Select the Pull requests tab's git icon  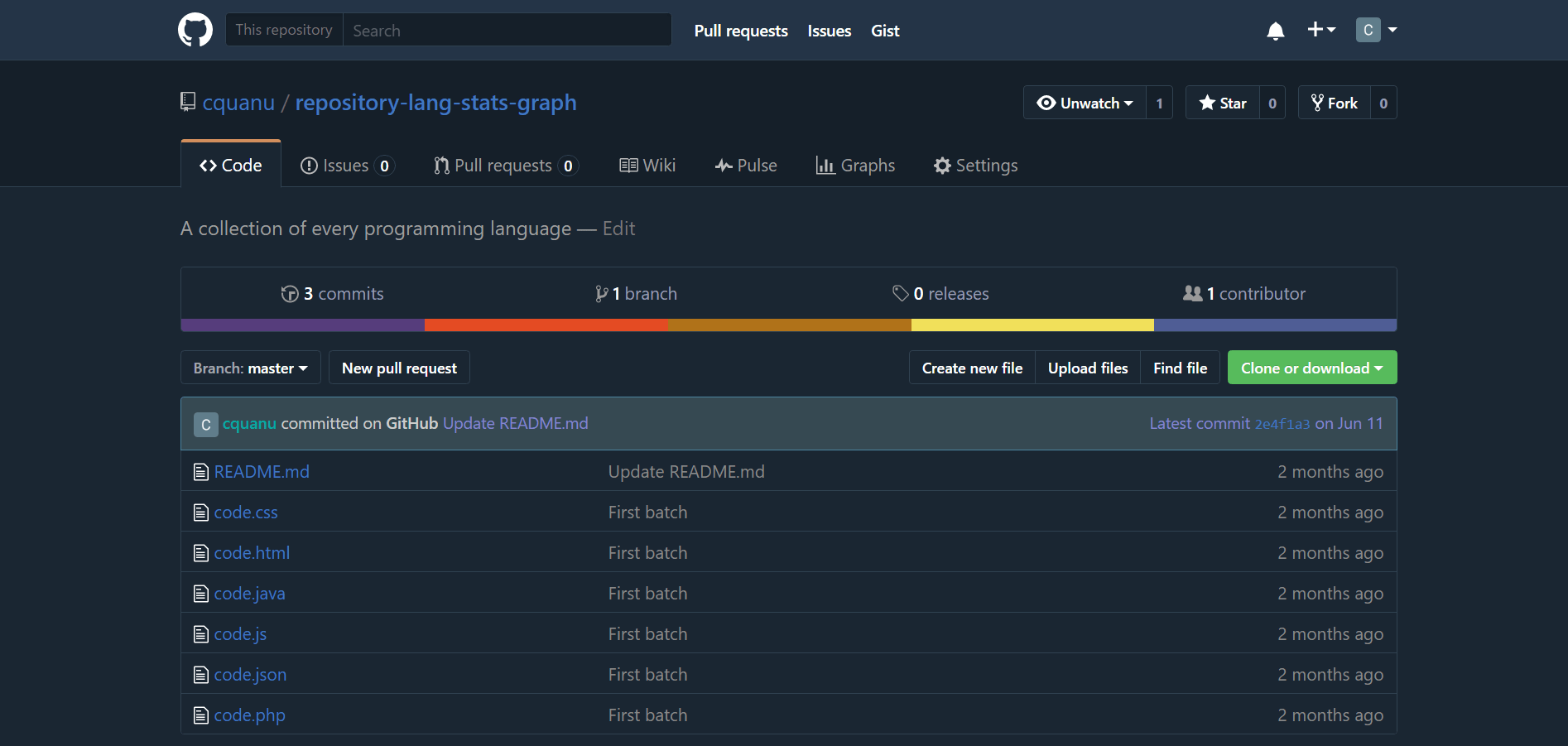[440, 165]
